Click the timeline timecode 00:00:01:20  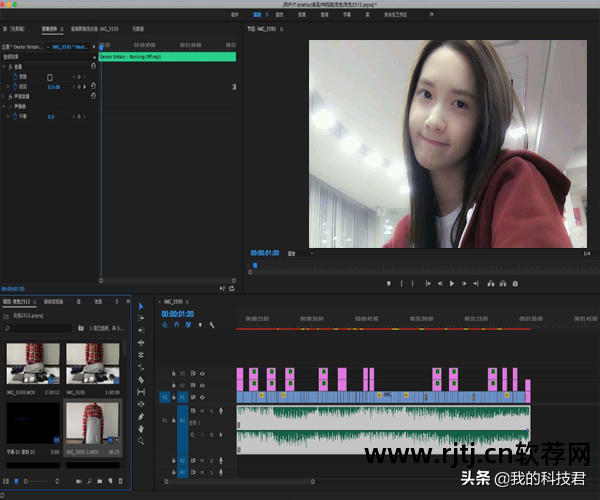pyautogui.click(x=177, y=314)
